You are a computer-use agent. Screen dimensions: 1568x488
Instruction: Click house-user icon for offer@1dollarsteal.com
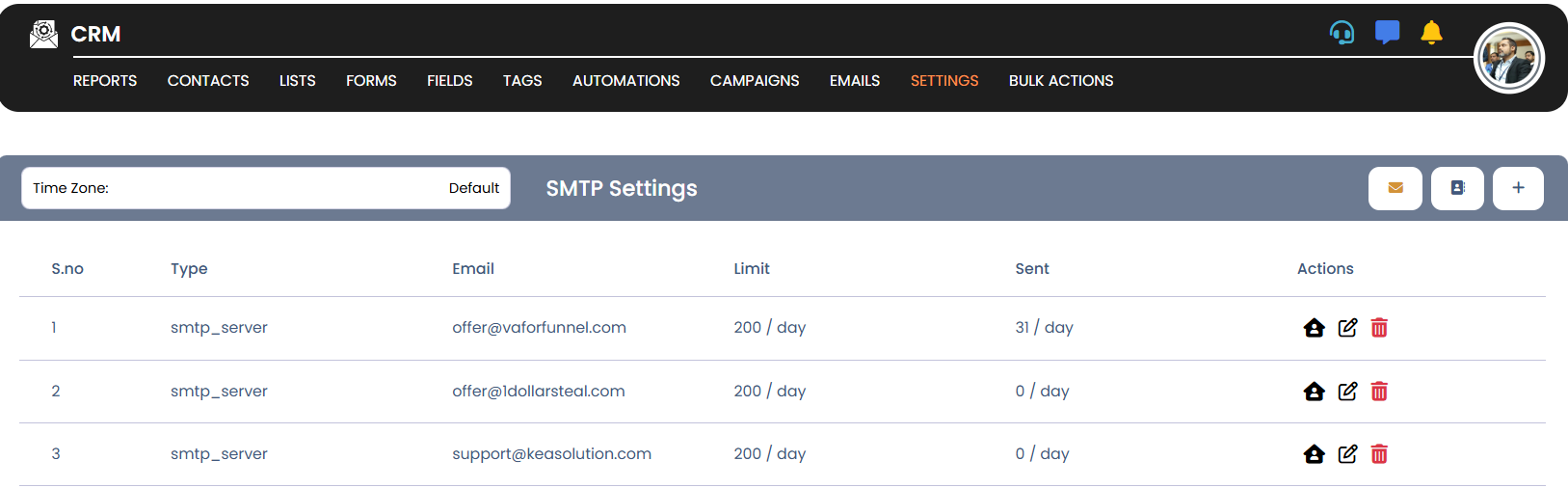pyautogui.click(x=1314, y=392)
